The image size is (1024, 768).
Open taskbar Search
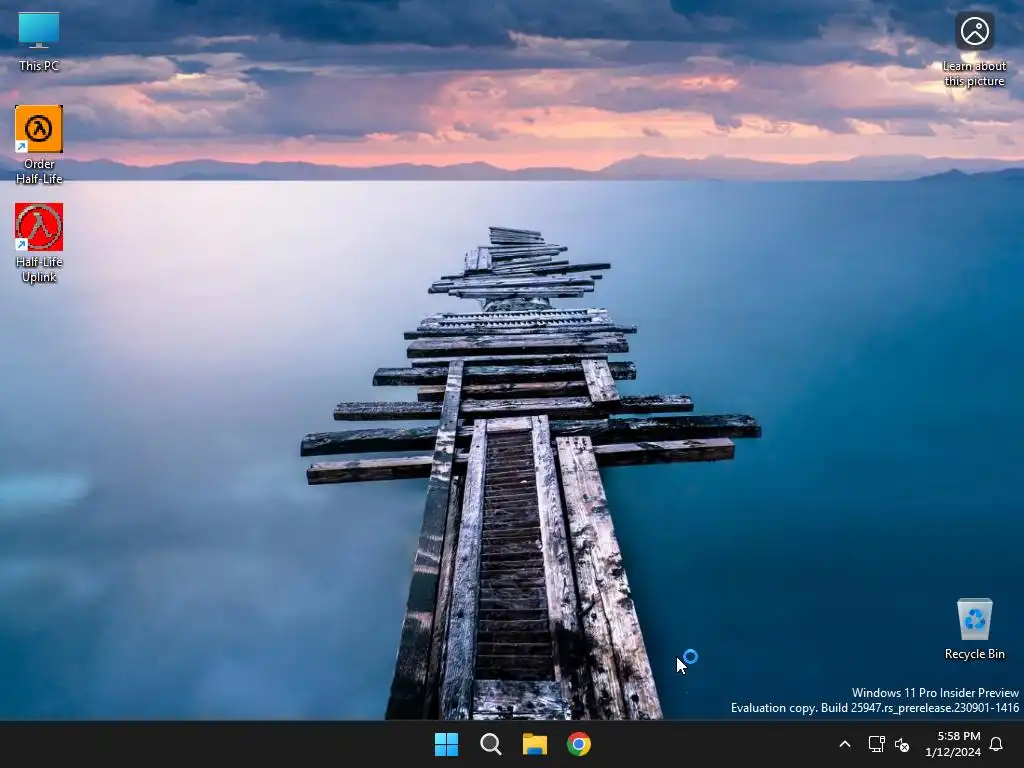click(x=490, y=744)
